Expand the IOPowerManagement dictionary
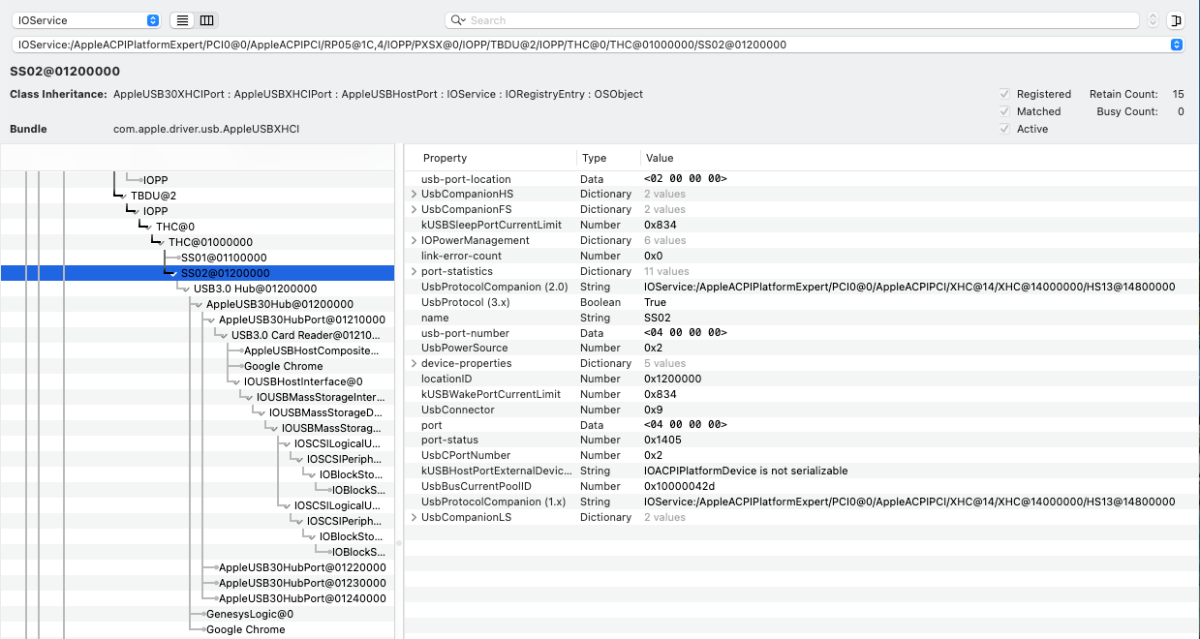This screenshot has width=1200, height=639. pyautogui.click(x=414, y=240)
